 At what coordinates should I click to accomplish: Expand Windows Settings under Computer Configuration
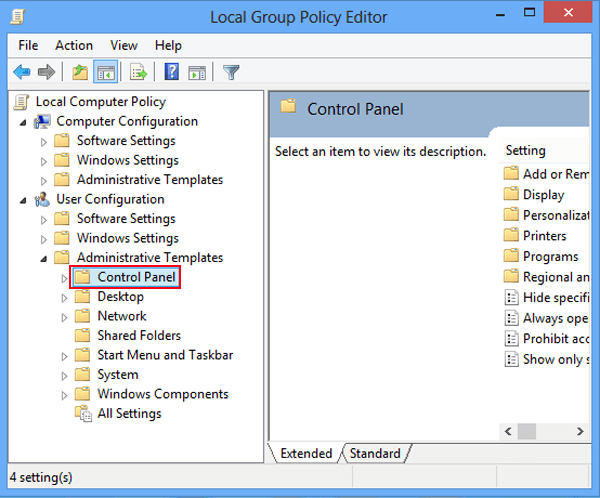(44, 162)
